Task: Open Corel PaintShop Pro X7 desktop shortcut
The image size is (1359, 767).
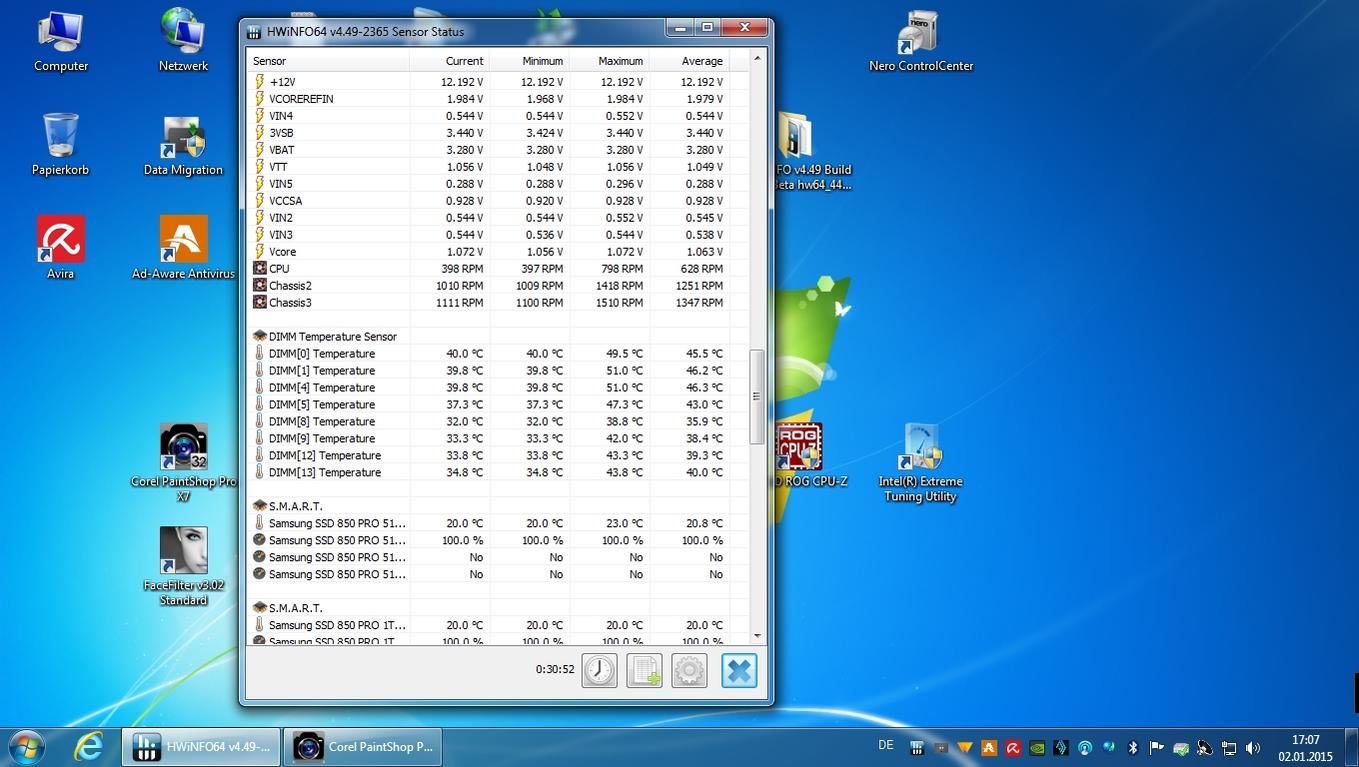Action: (x=184, y=463)
